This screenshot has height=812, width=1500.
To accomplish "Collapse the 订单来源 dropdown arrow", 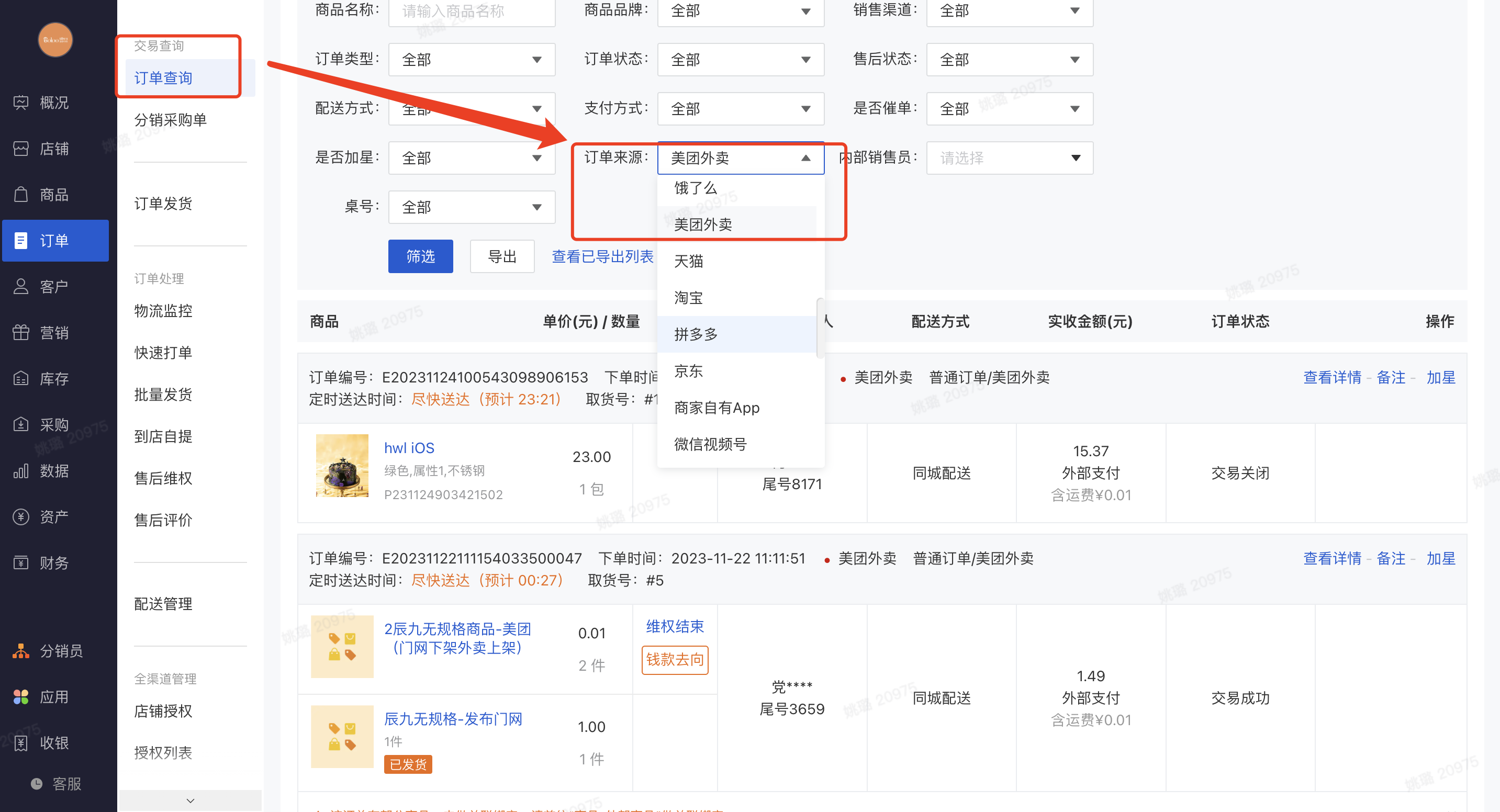I will point(805,157).
